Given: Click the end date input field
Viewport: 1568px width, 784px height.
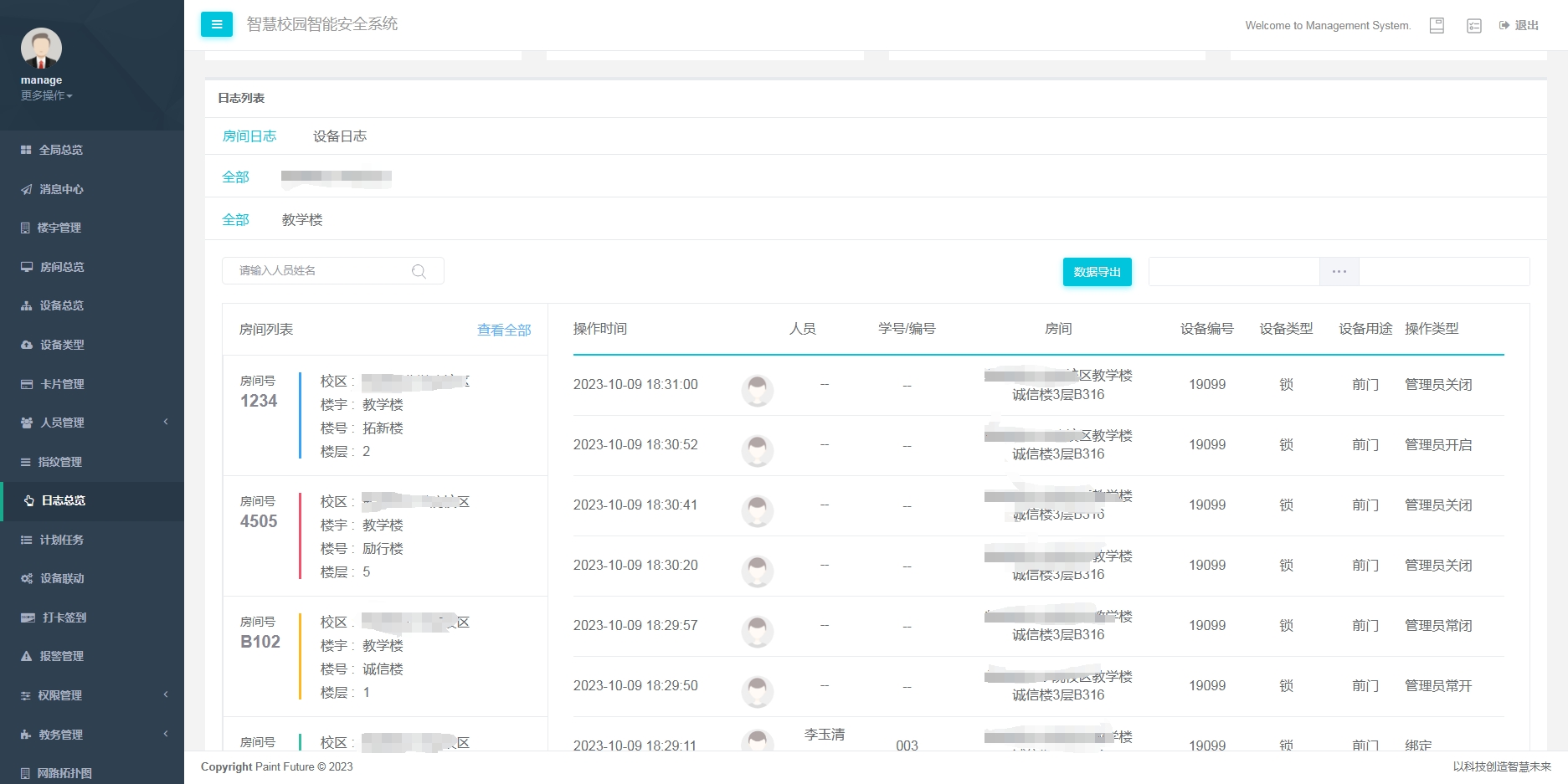Looking at the screenshot, I should tap(1444, 271).
